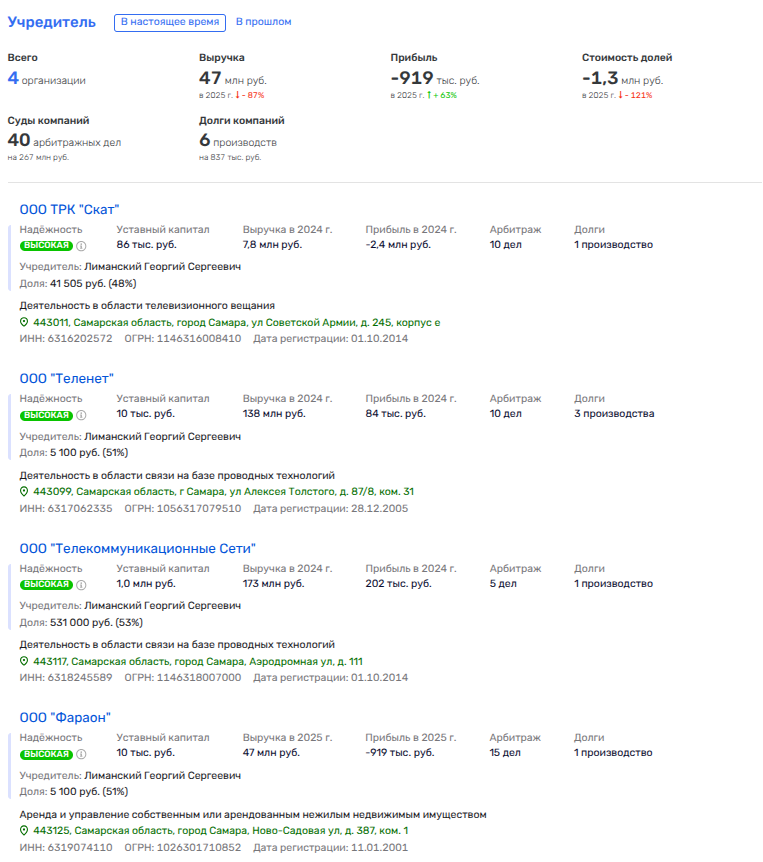This screenshot has width=763, height=862.
Task: Open reliability info icon for "Телекоммуникационные Сети"
Action: click(x=81, y=584)
